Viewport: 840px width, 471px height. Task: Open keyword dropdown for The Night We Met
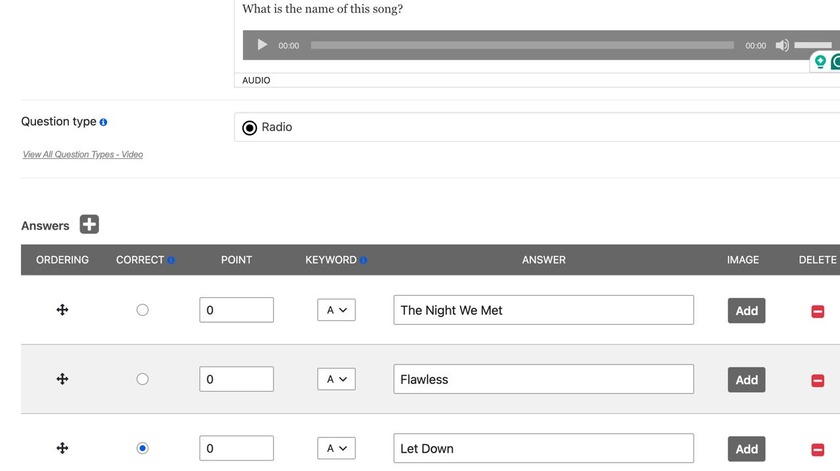[336, 310]
